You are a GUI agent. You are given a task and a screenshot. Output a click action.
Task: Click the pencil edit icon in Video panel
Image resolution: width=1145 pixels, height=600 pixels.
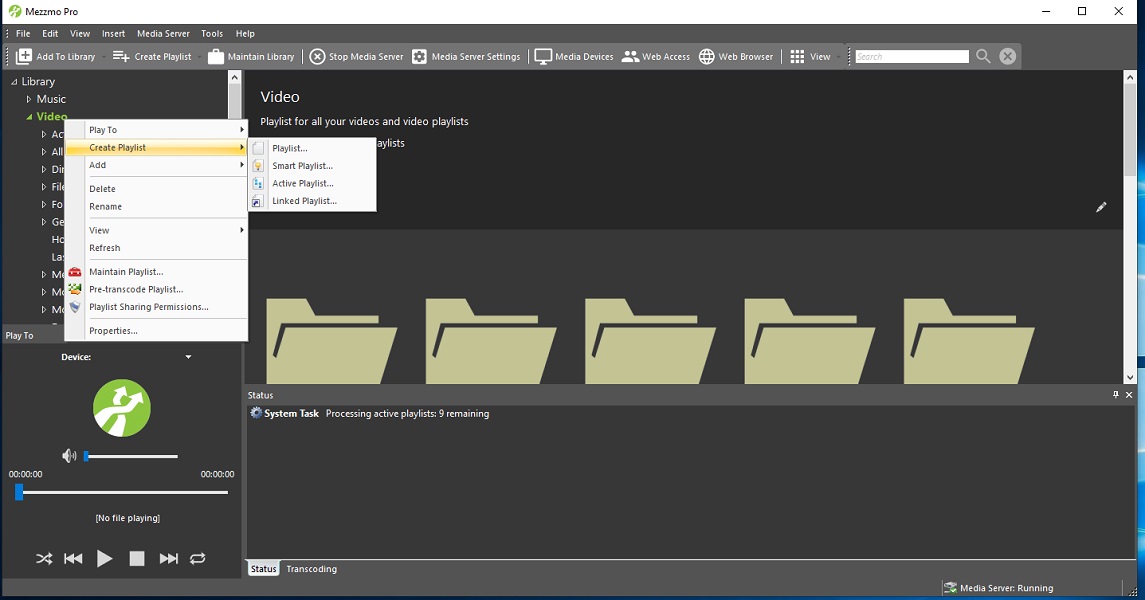click(x=1100, y=207)
